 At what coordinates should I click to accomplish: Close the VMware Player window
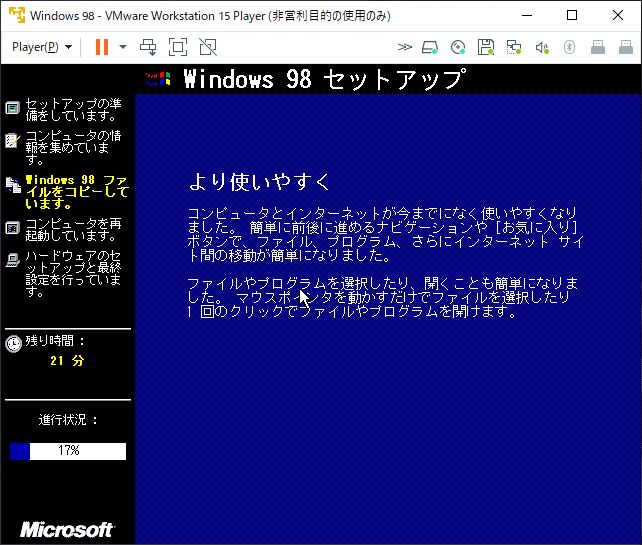tap(618, 15)
